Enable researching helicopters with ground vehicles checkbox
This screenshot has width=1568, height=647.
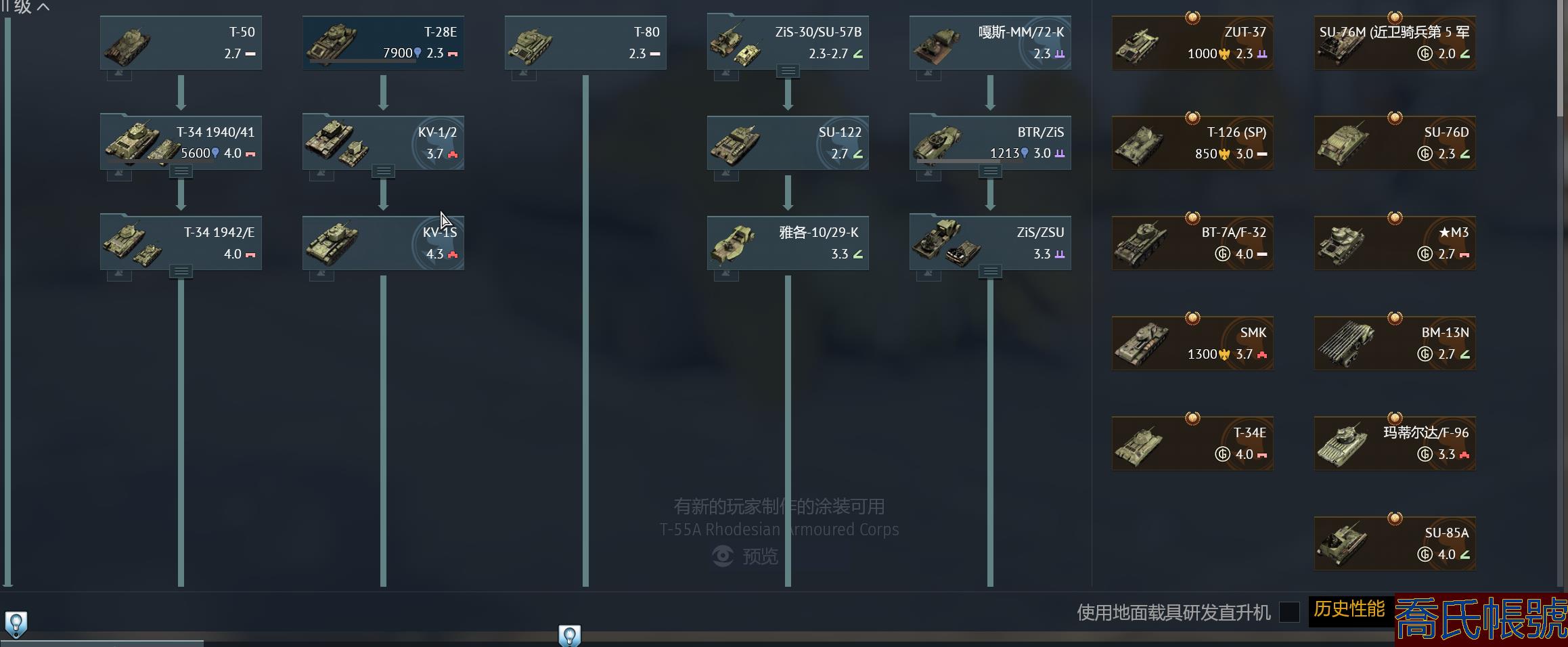1289,612
